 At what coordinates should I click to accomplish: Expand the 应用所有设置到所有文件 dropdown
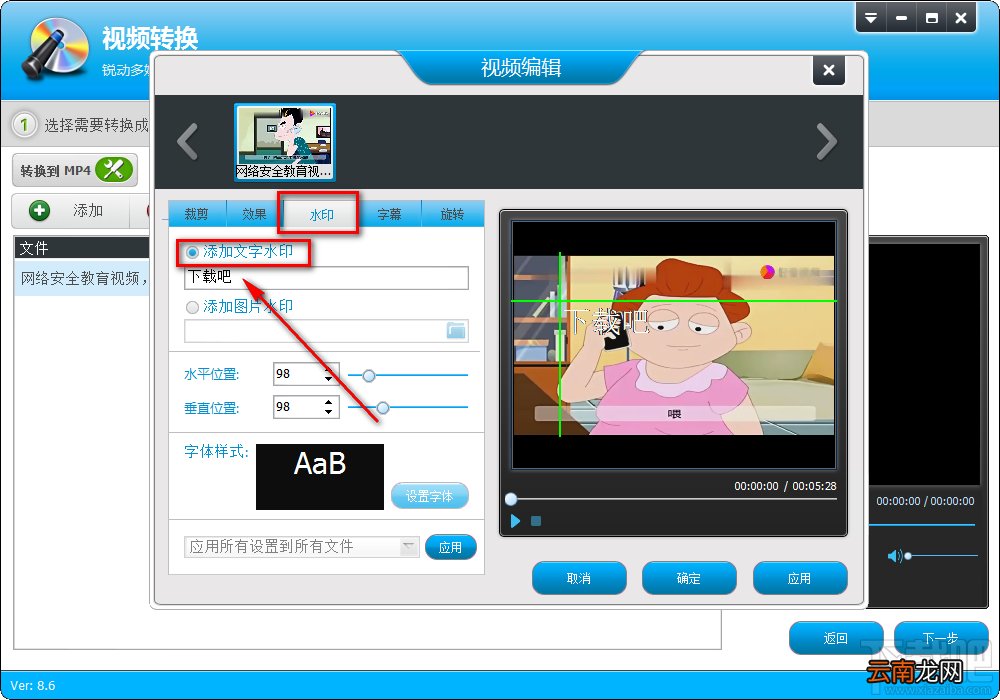coord(408,546)
